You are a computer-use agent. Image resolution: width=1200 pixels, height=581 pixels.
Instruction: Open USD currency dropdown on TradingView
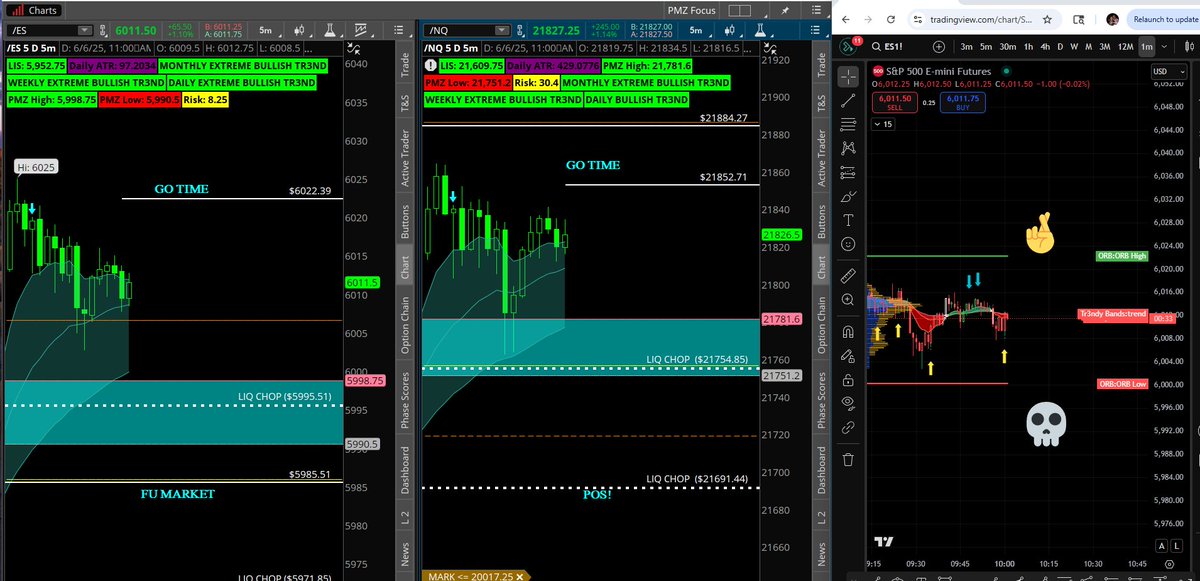pyautogui.click(x=1168, y=71)
